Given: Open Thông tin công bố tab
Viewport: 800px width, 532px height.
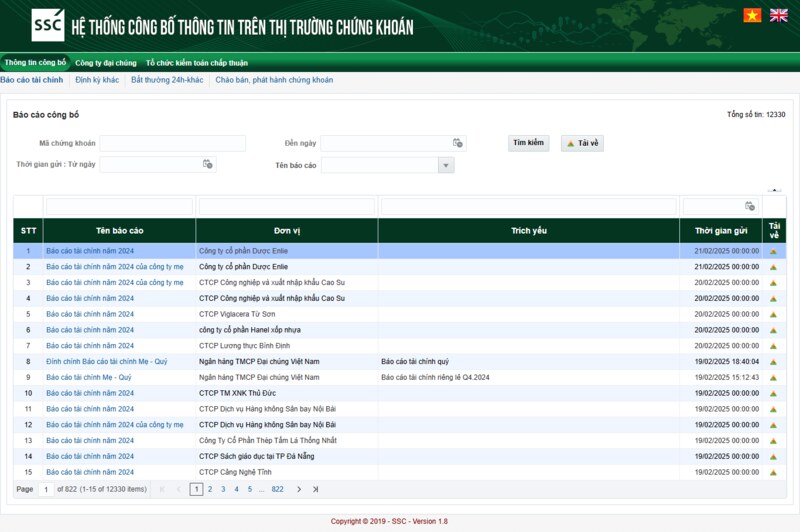Looking at the screenshot, I should click(x=35, y=62).
